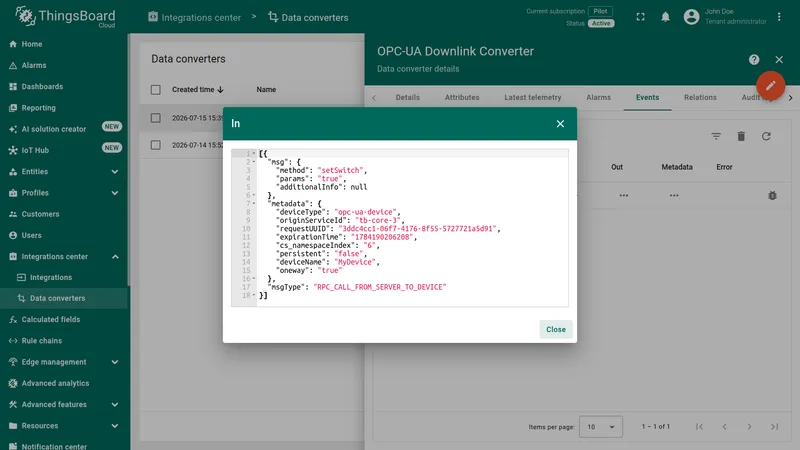This screenshot has width=800, height=450.
Task: Expand the Profiles menu chevron
Action: coord(115,193)
